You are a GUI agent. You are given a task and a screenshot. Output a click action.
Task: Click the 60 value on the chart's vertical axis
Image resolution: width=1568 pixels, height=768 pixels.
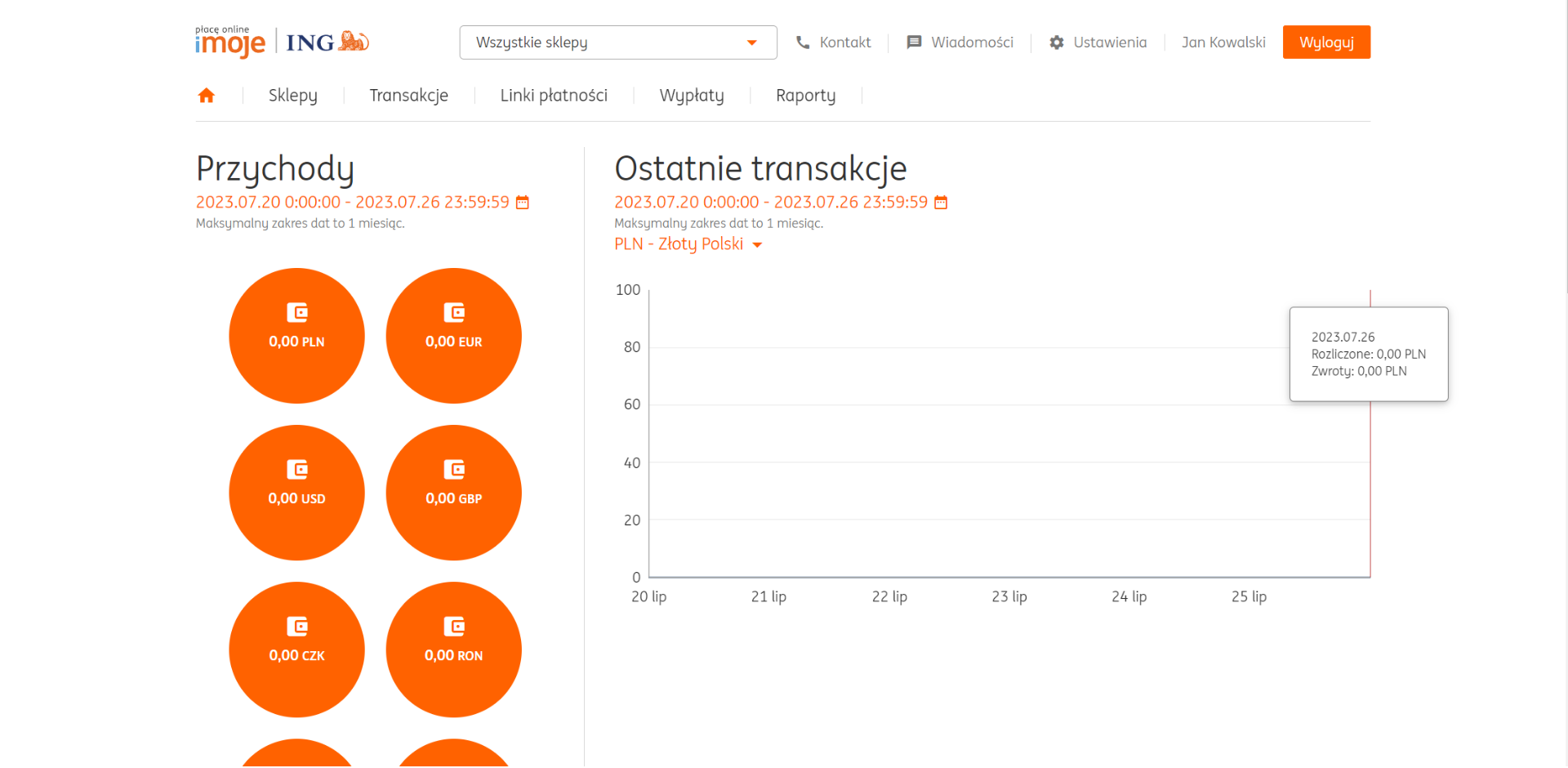pos(632,404)
